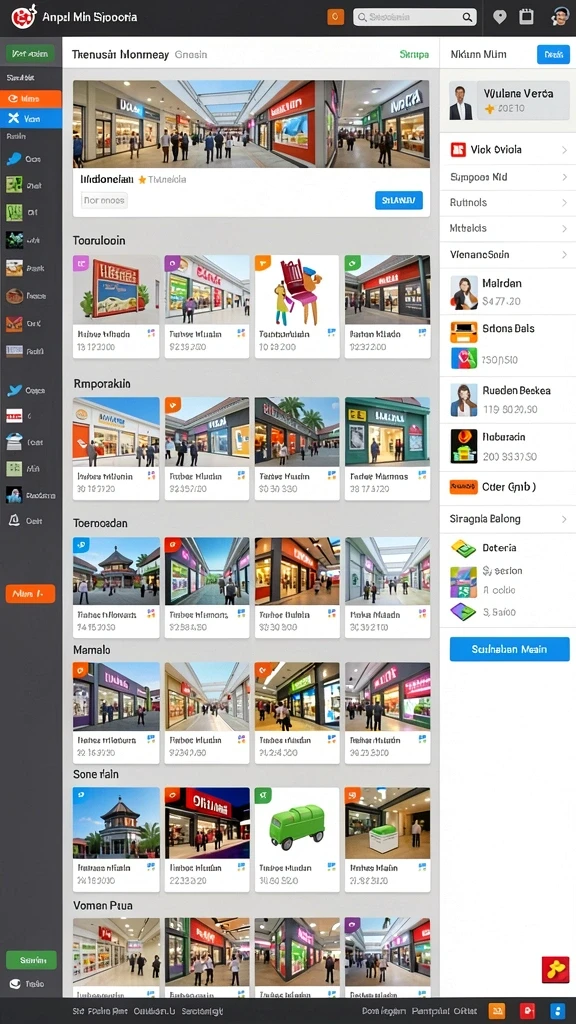Image resolution: width=576 pixels, height=1024 pixels.
Task: Open the 'Tkenusat Monmeay' tab
Action: pos(120,55)
